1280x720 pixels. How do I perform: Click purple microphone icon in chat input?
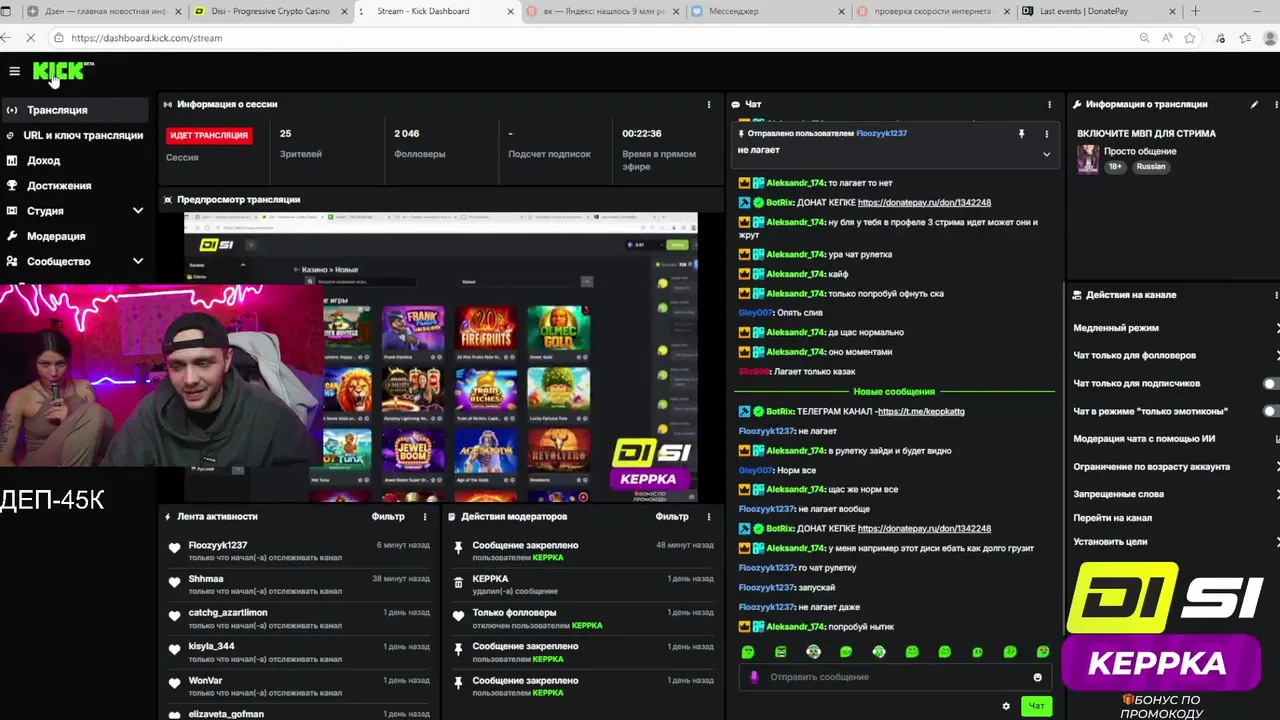pos(754,677)
